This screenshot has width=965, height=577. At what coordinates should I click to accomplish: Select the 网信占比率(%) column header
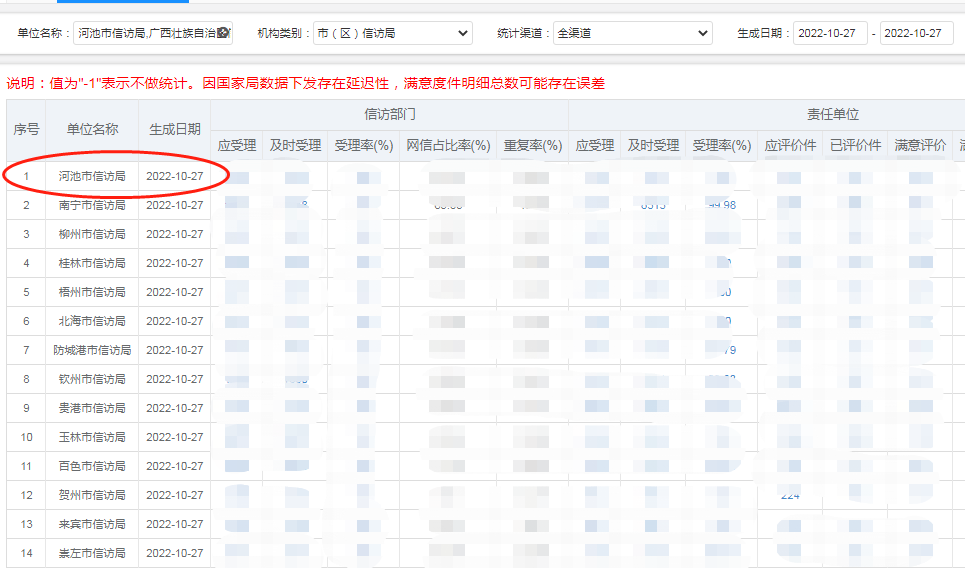point(448,145)
